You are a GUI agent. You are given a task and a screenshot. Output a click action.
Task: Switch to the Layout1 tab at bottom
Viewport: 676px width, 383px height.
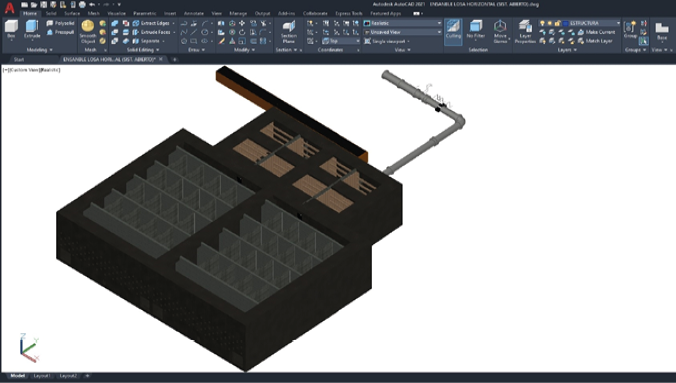pyautogui.click(x=42, y=376)
